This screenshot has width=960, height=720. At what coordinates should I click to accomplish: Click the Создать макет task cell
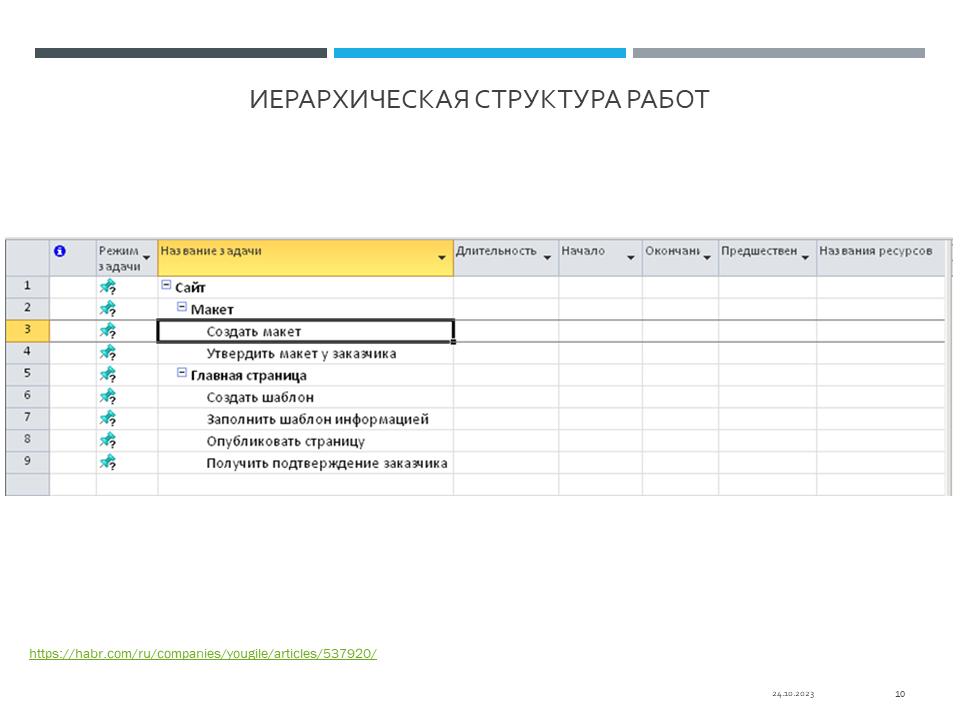click(x=306, y=331)
